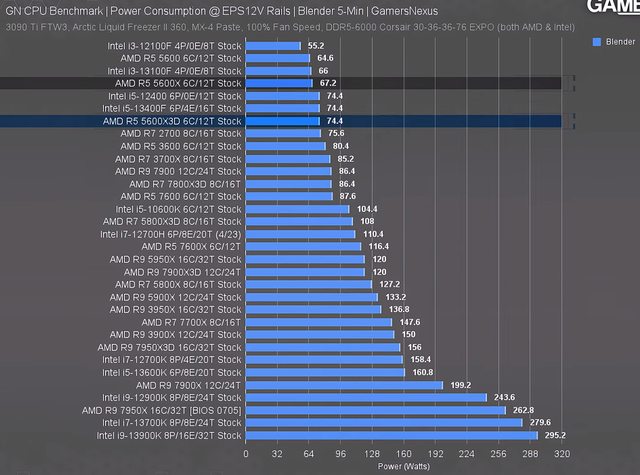Click the Blender legend label
Viewport: 640px width, 475px height.
pyautogui.click(x=618, y=42)
